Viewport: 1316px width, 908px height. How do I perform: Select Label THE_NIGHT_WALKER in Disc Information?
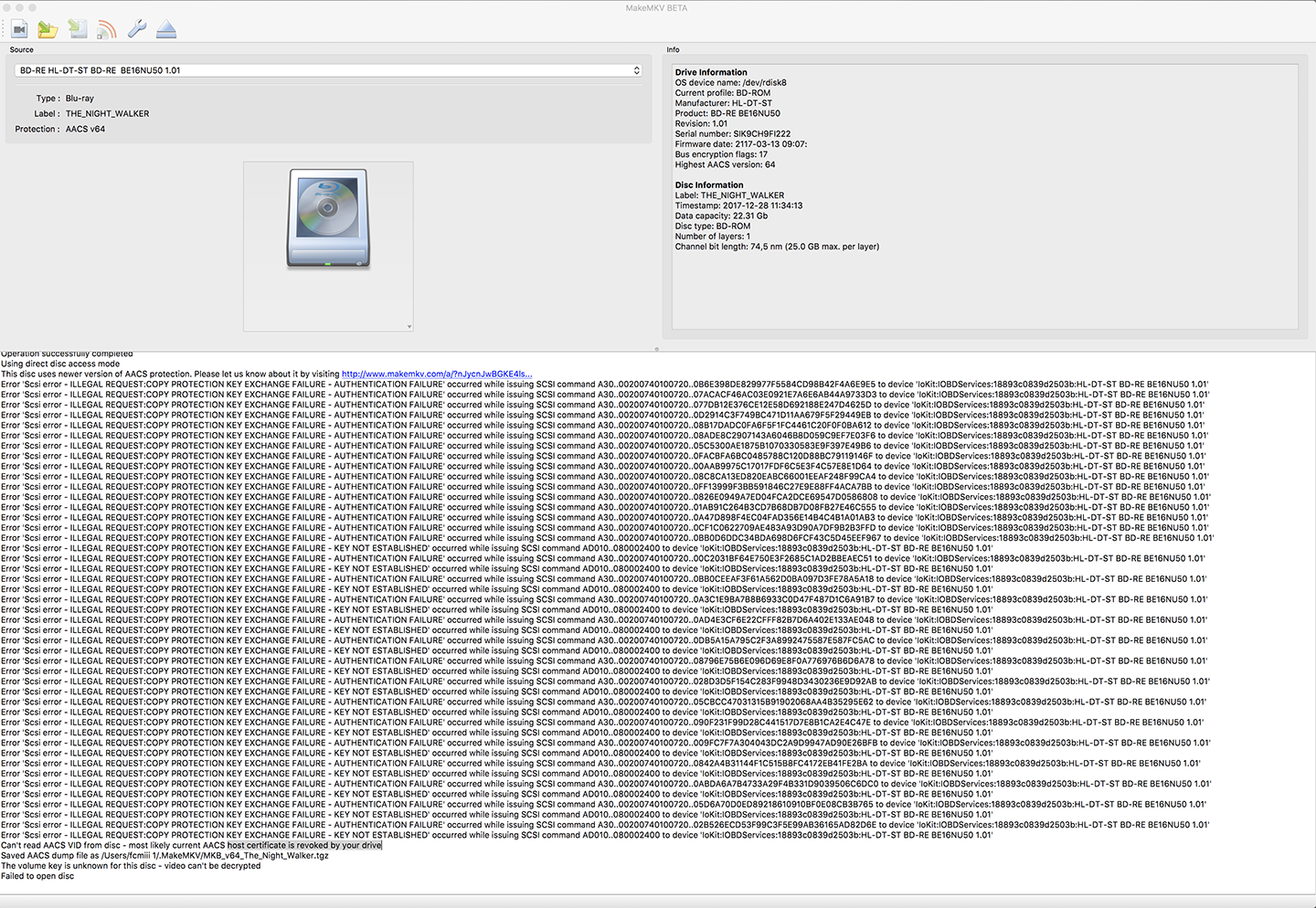click(x=729, y=195)
